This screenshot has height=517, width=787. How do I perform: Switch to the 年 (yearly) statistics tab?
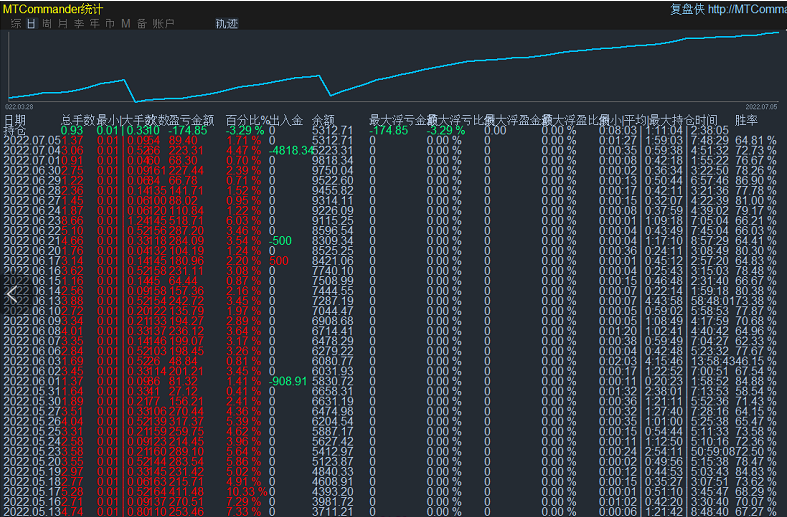[94, 23]
